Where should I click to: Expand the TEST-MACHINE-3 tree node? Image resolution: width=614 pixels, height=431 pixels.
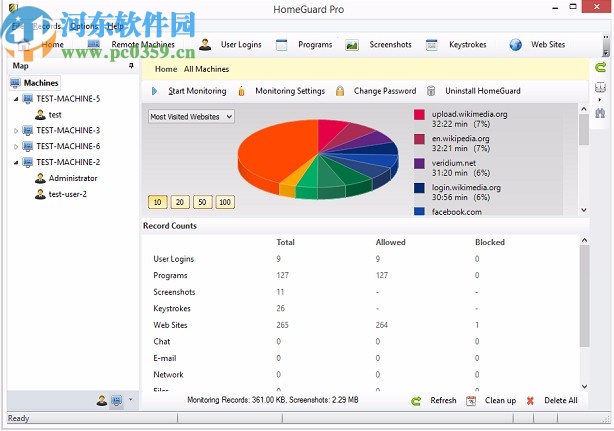click(x=16, y=131)
